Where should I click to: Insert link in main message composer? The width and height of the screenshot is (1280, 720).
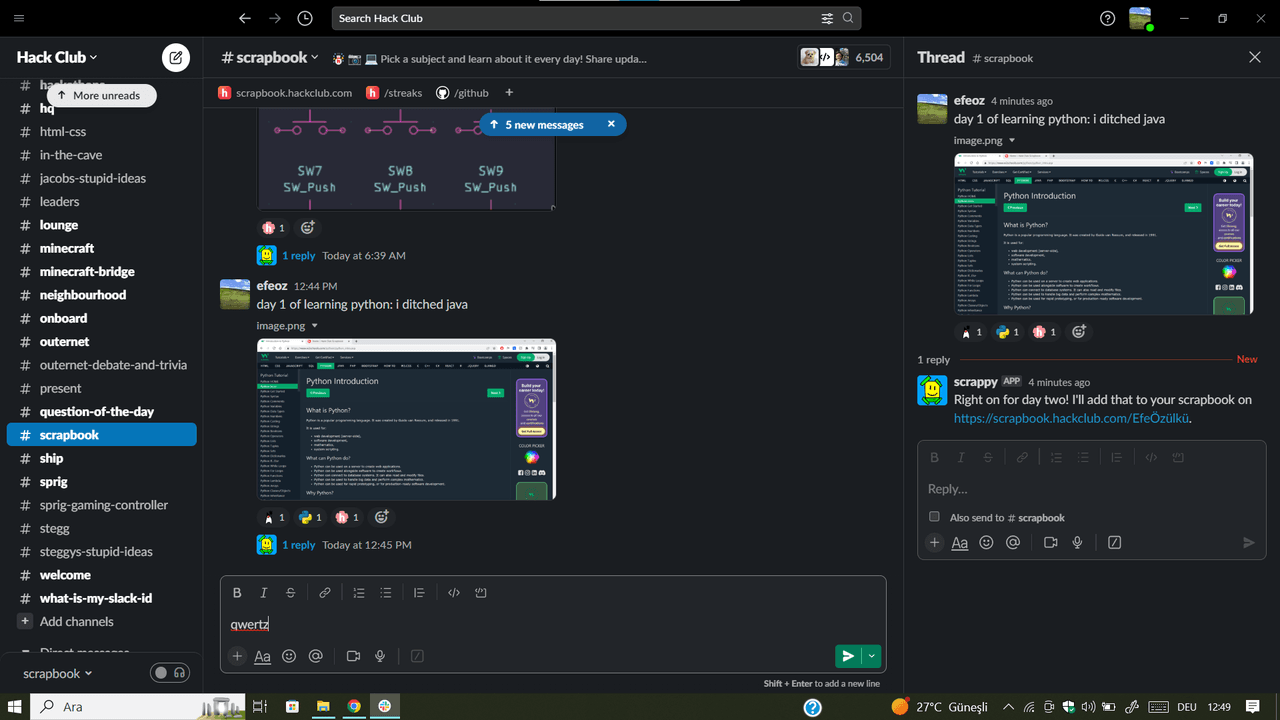tap(325, 593)
